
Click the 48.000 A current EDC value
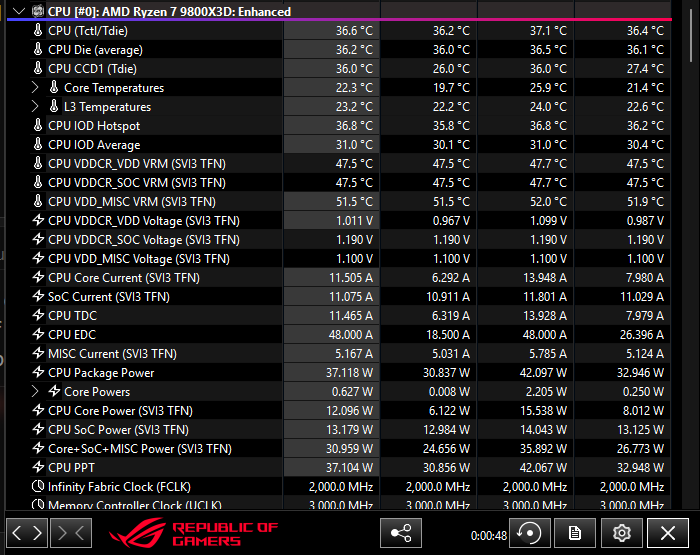click(350, 334)
